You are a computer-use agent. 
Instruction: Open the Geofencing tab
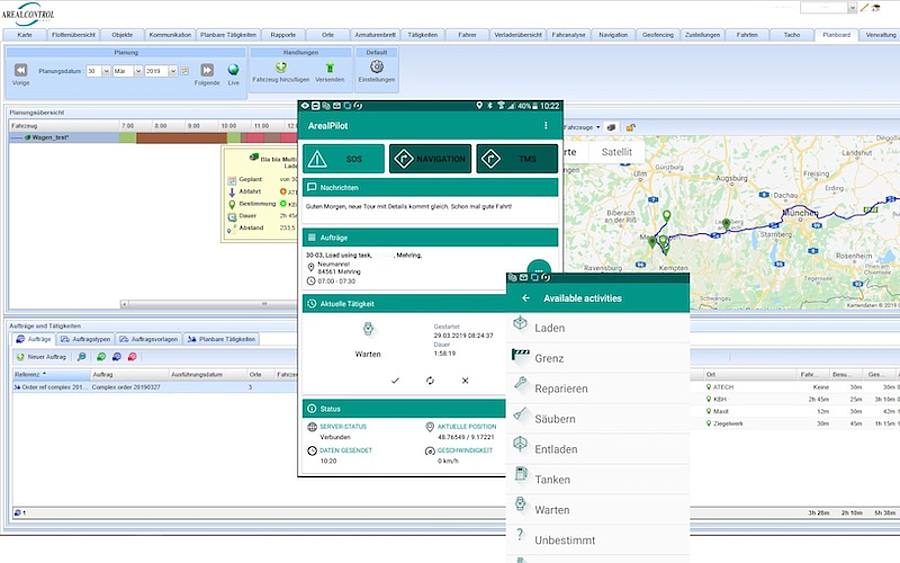click(x=658, y=35)
